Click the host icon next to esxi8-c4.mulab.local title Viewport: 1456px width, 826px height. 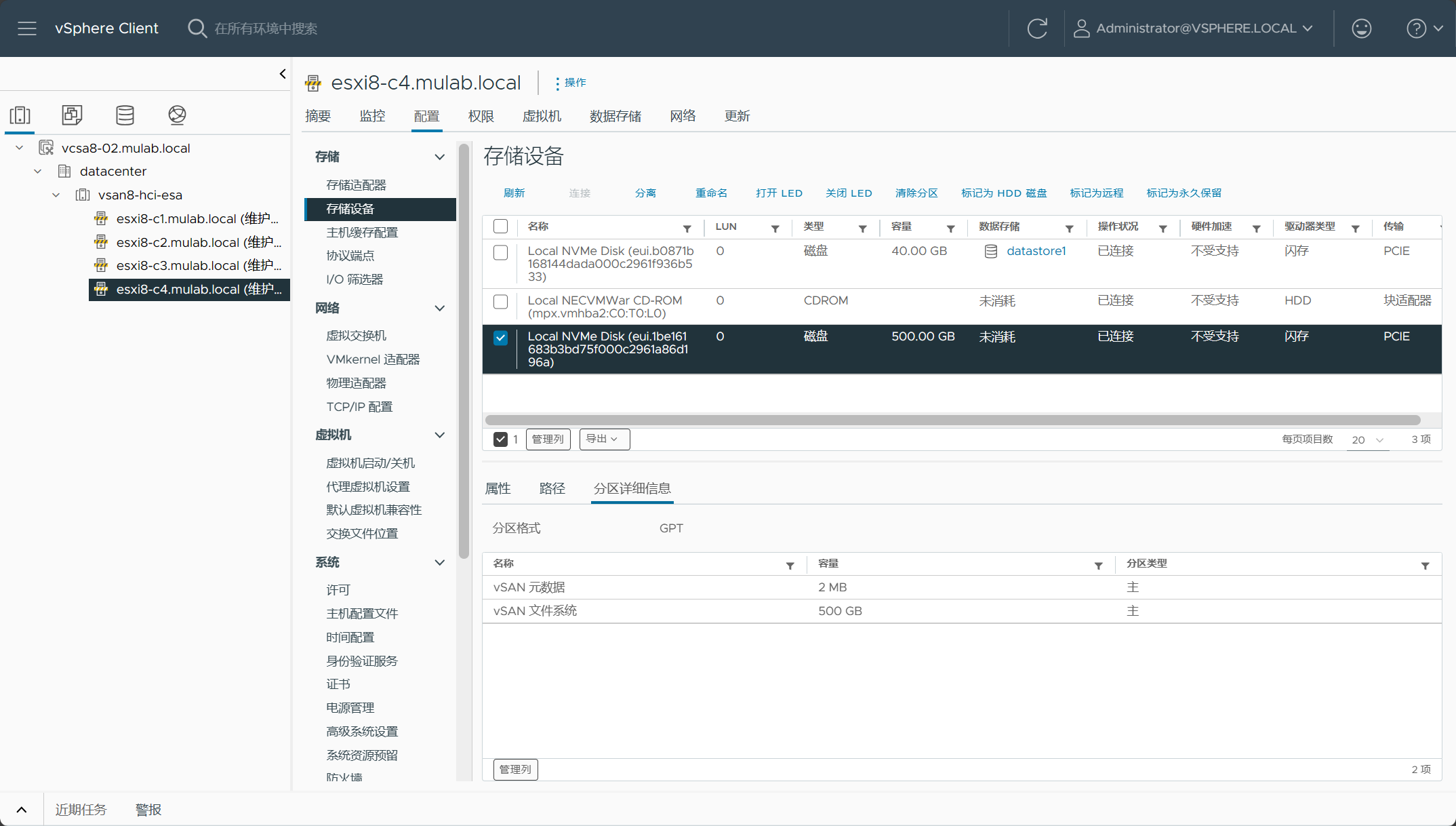point(313,83)
